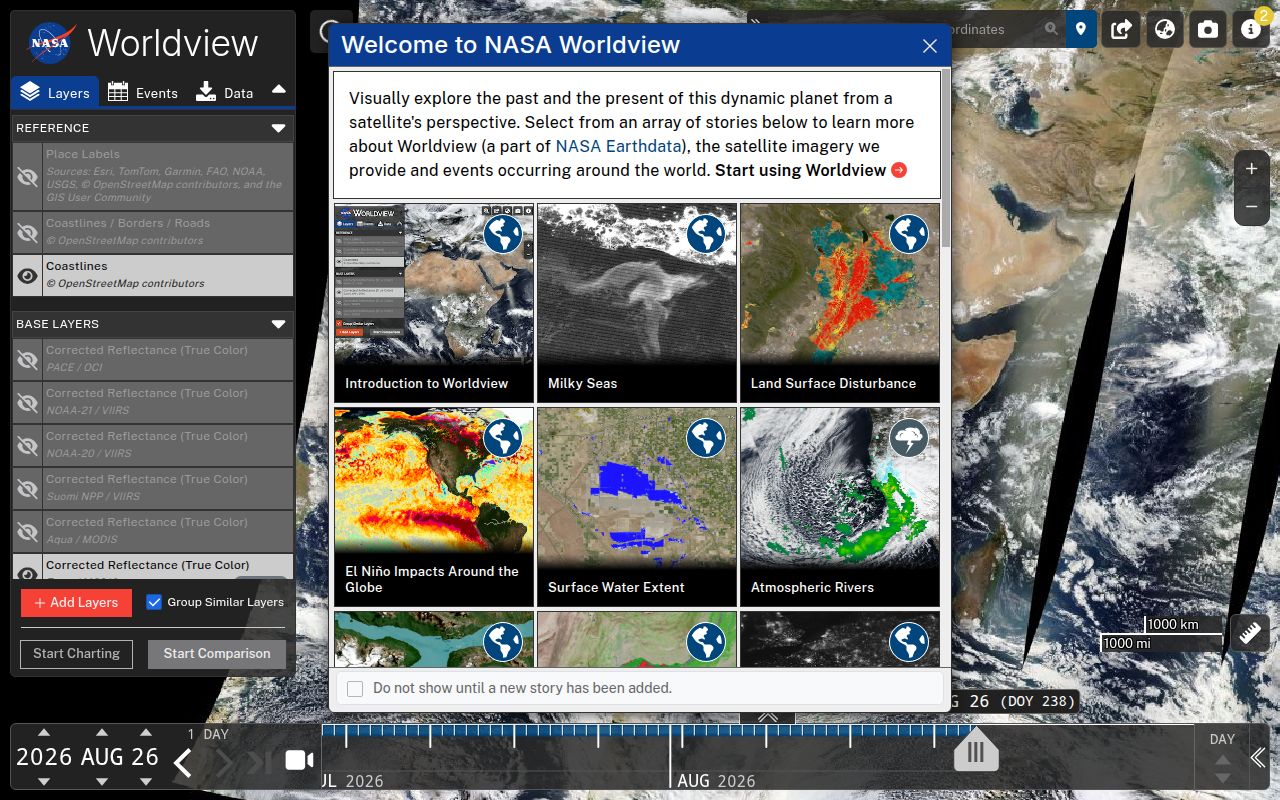Open the measure ruler tool
This screenshot has width=1280, height=800.
[1249, 633]
